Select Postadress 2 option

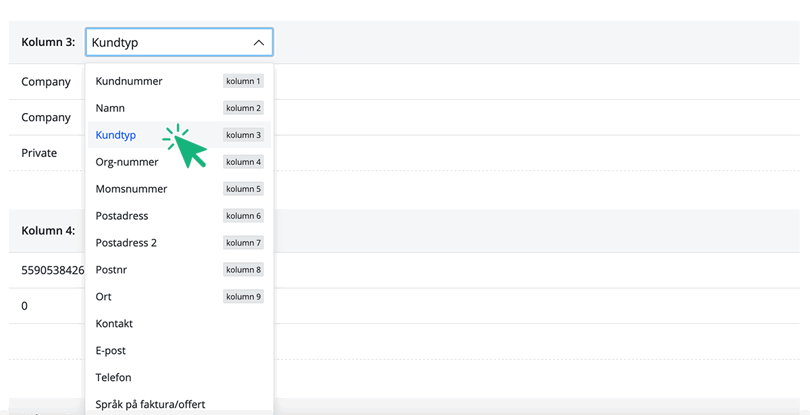click(x=126, y=243)
